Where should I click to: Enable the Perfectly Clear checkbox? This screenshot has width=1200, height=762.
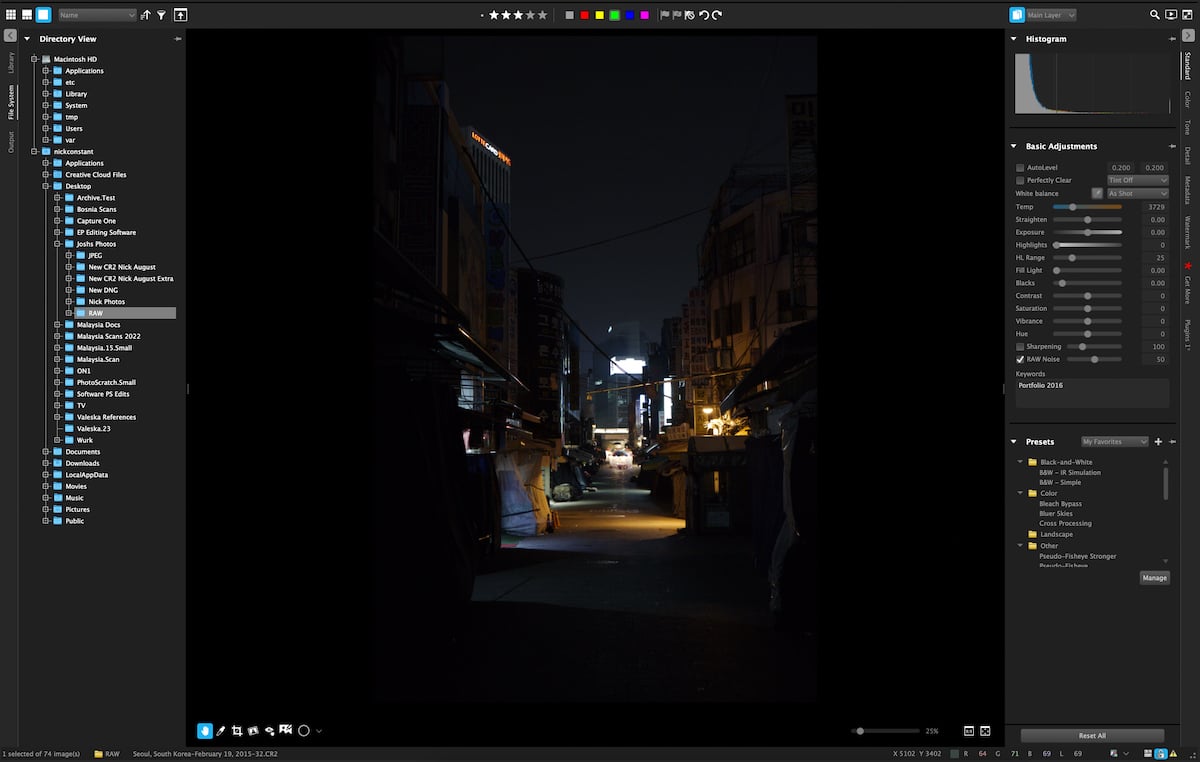(x=1019, y=181)
